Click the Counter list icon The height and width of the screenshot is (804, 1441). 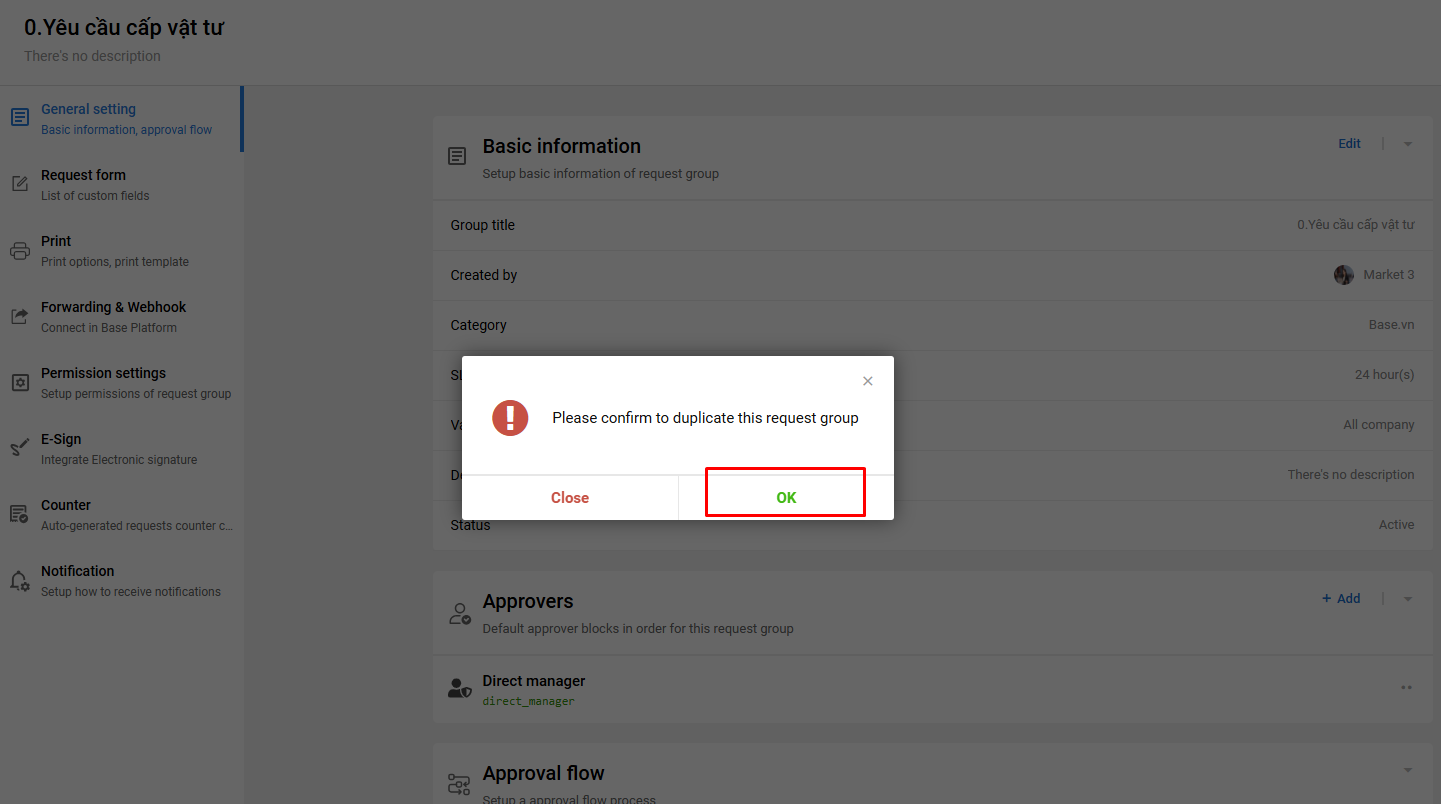tap(20, 514)
